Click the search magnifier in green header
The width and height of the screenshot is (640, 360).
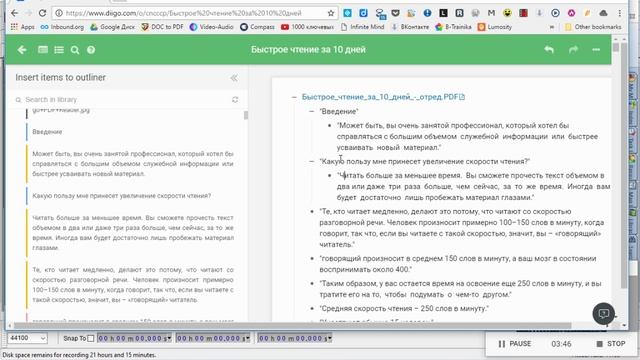[75, 50]
